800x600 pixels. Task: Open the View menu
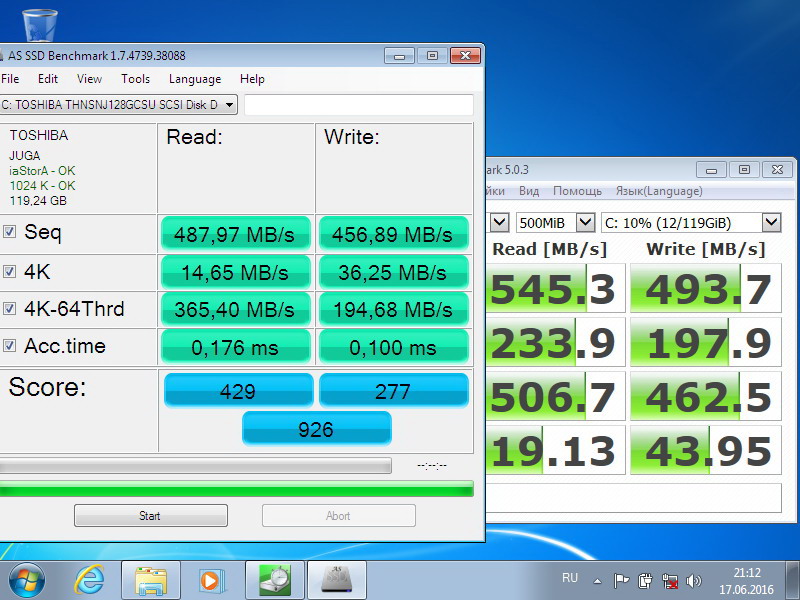pos(89,79)
